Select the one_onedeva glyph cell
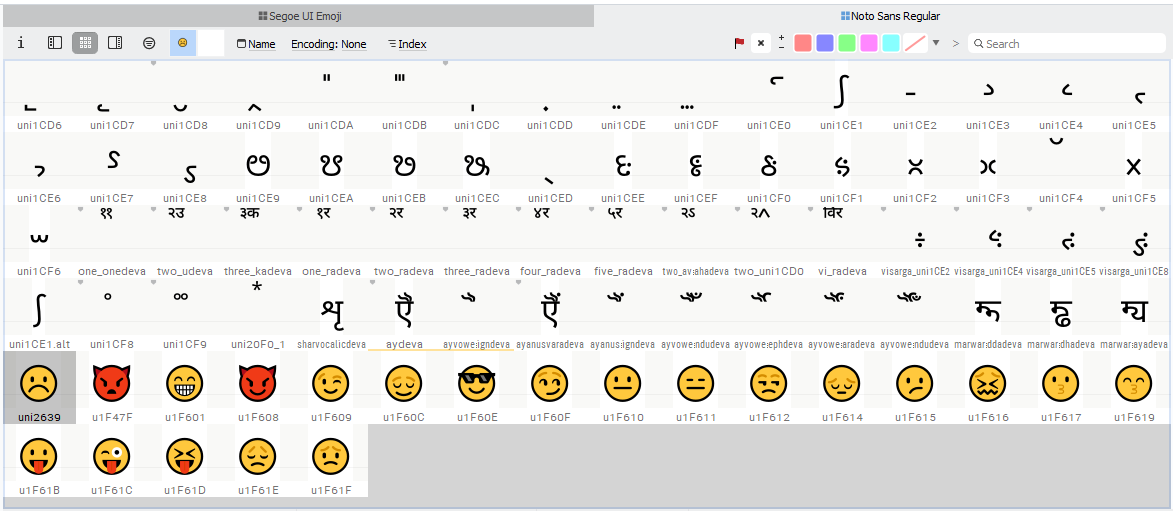The height and width of the screenshot is (511, 1173). tap(112, 241)
